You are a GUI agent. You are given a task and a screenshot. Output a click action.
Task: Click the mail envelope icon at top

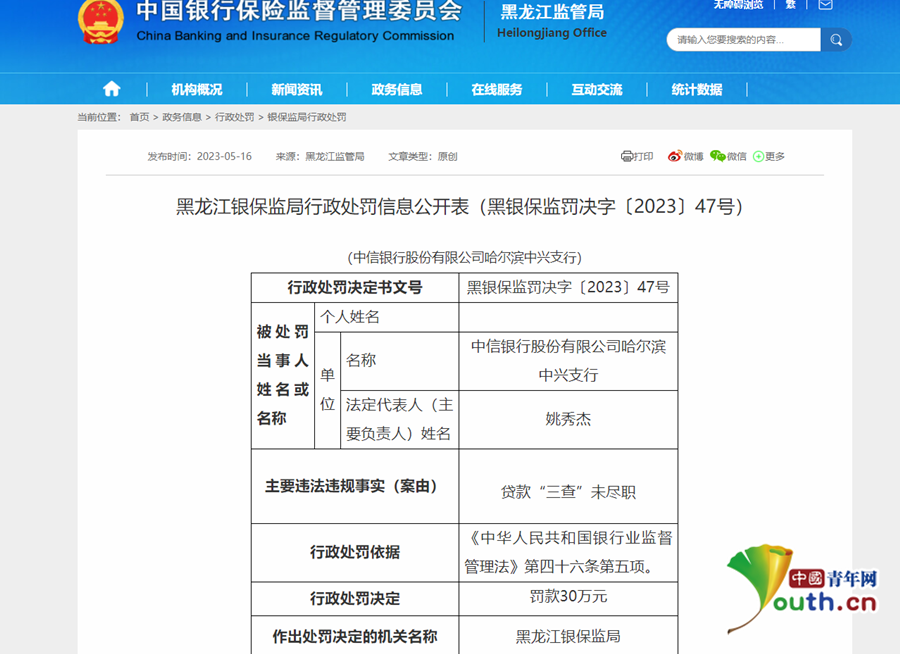[x=825, y=5]
